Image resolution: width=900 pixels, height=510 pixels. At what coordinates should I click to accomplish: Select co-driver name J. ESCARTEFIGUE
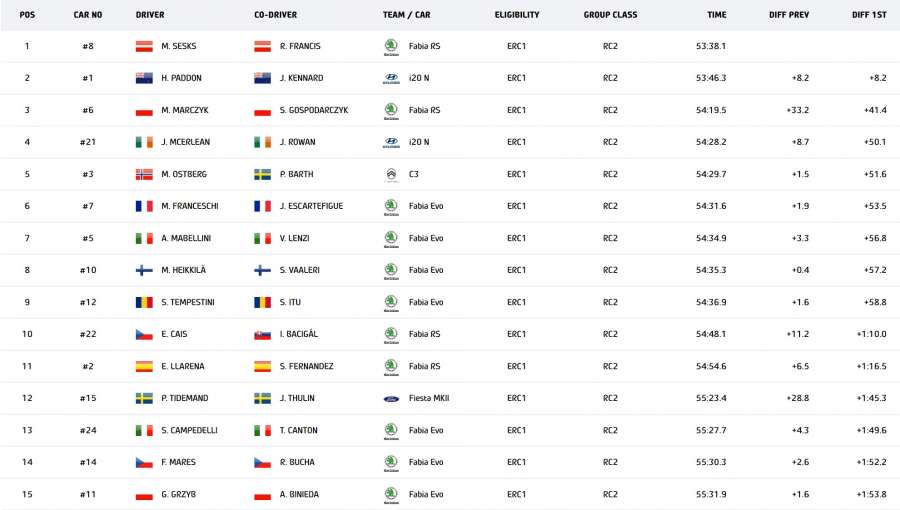point(311,206)
